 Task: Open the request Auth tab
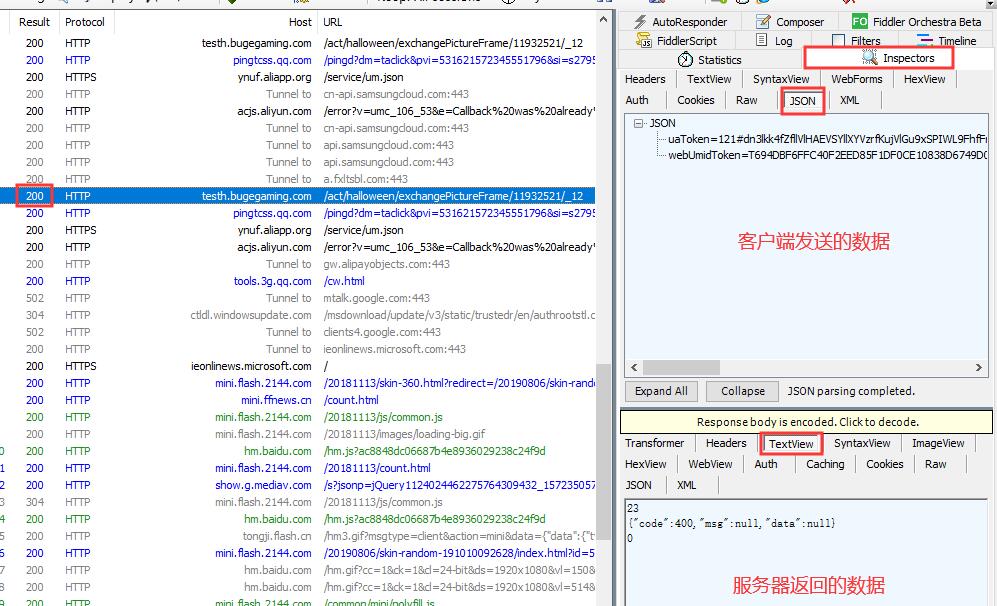coord(636,100)
